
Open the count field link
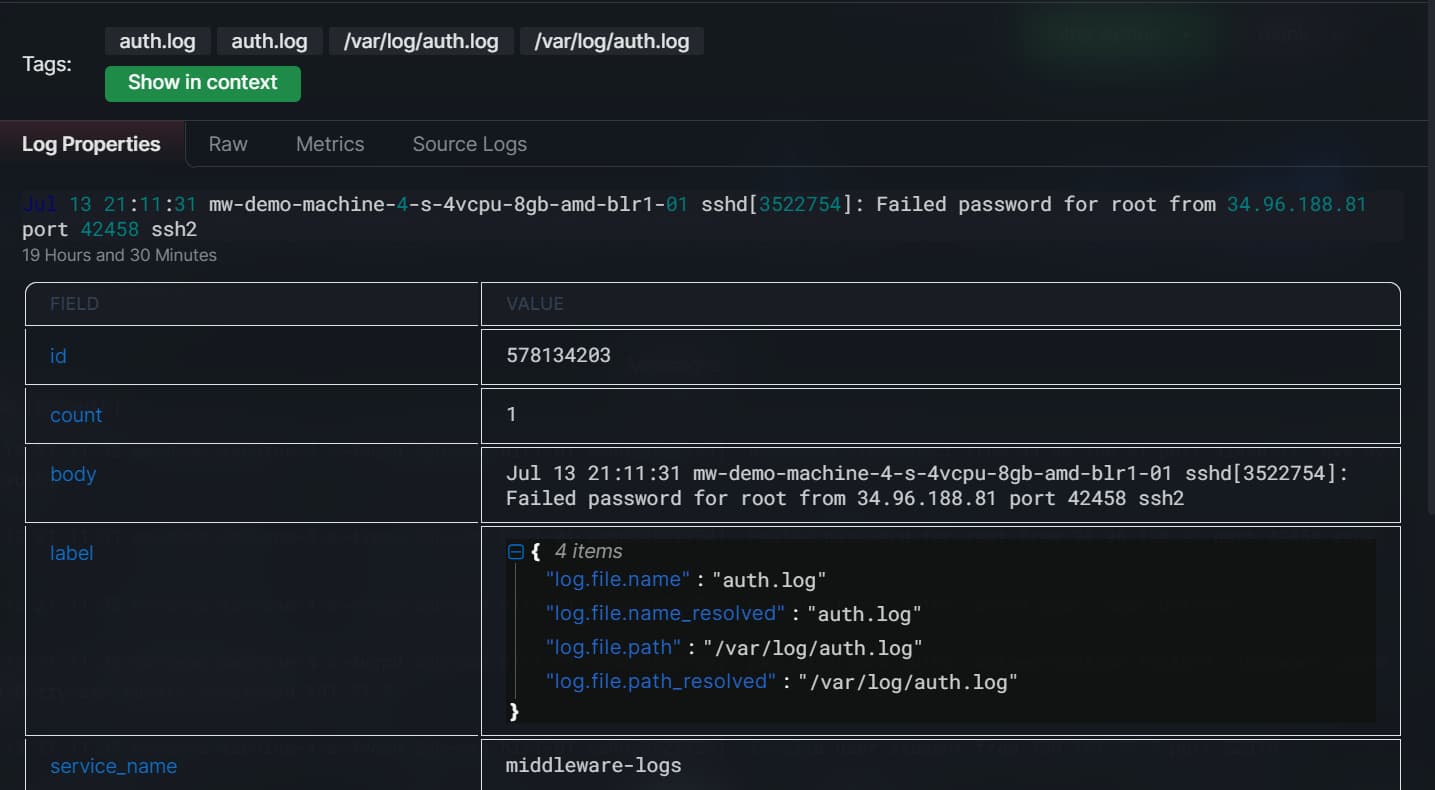coord(76,415)
